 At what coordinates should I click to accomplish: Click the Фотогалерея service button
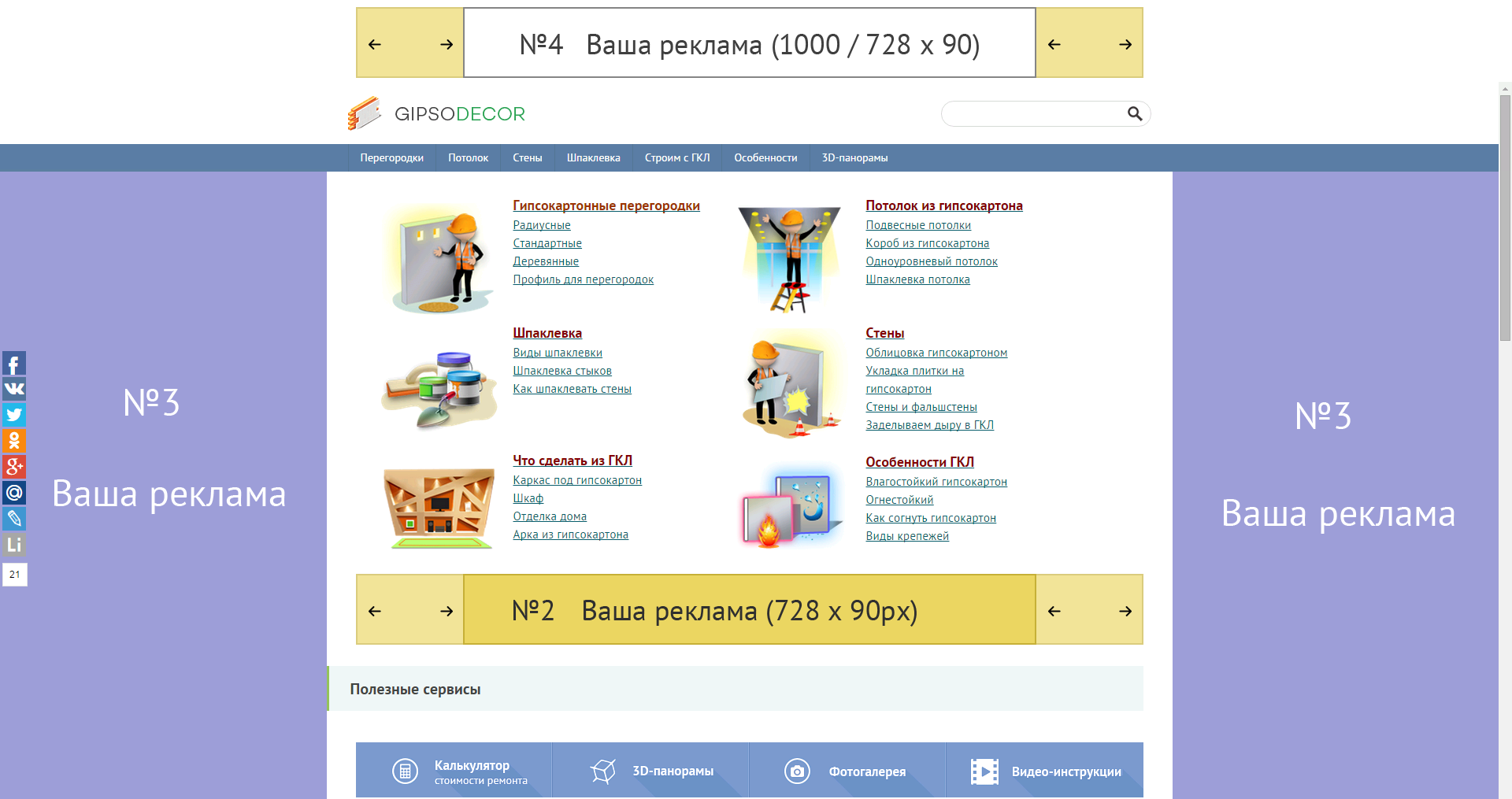click(847, 771)
